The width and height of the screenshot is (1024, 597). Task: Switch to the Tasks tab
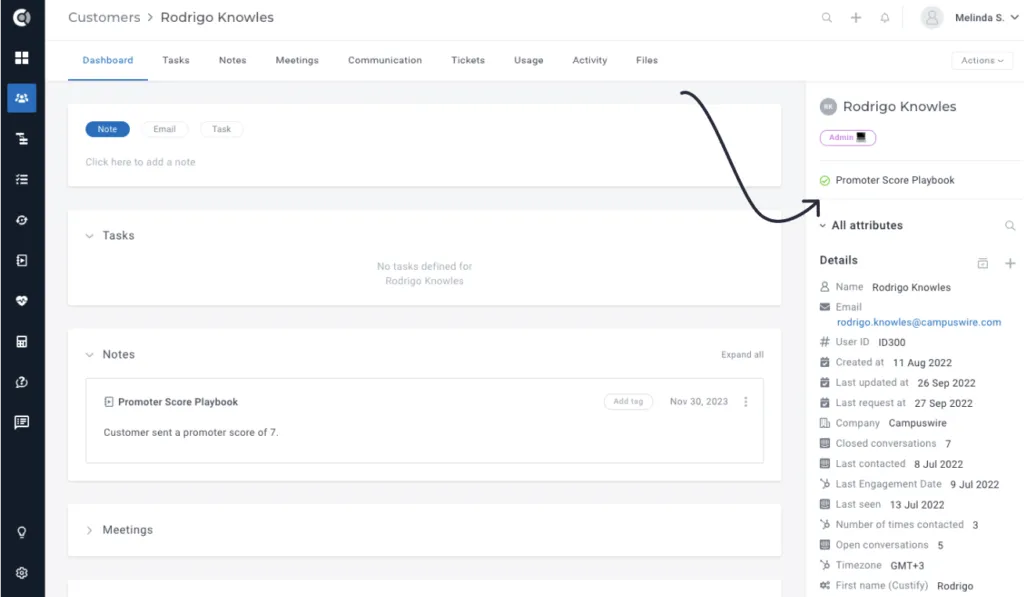176,60
